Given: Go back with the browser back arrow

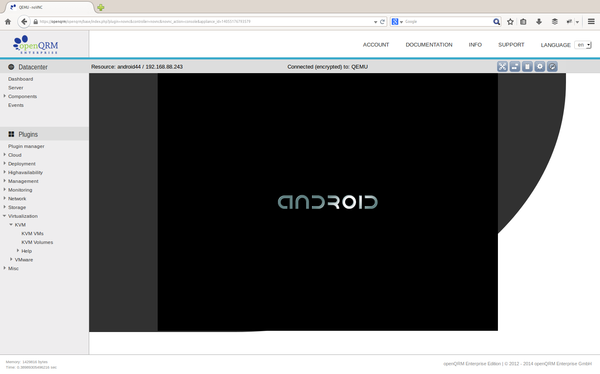Looking at the screenshot, I should (24, 21).
